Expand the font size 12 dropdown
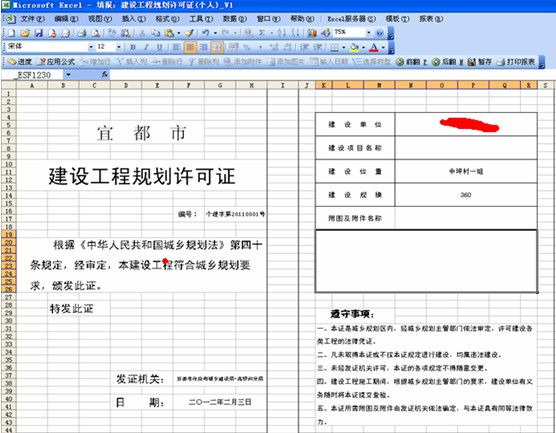 (119, 47)
